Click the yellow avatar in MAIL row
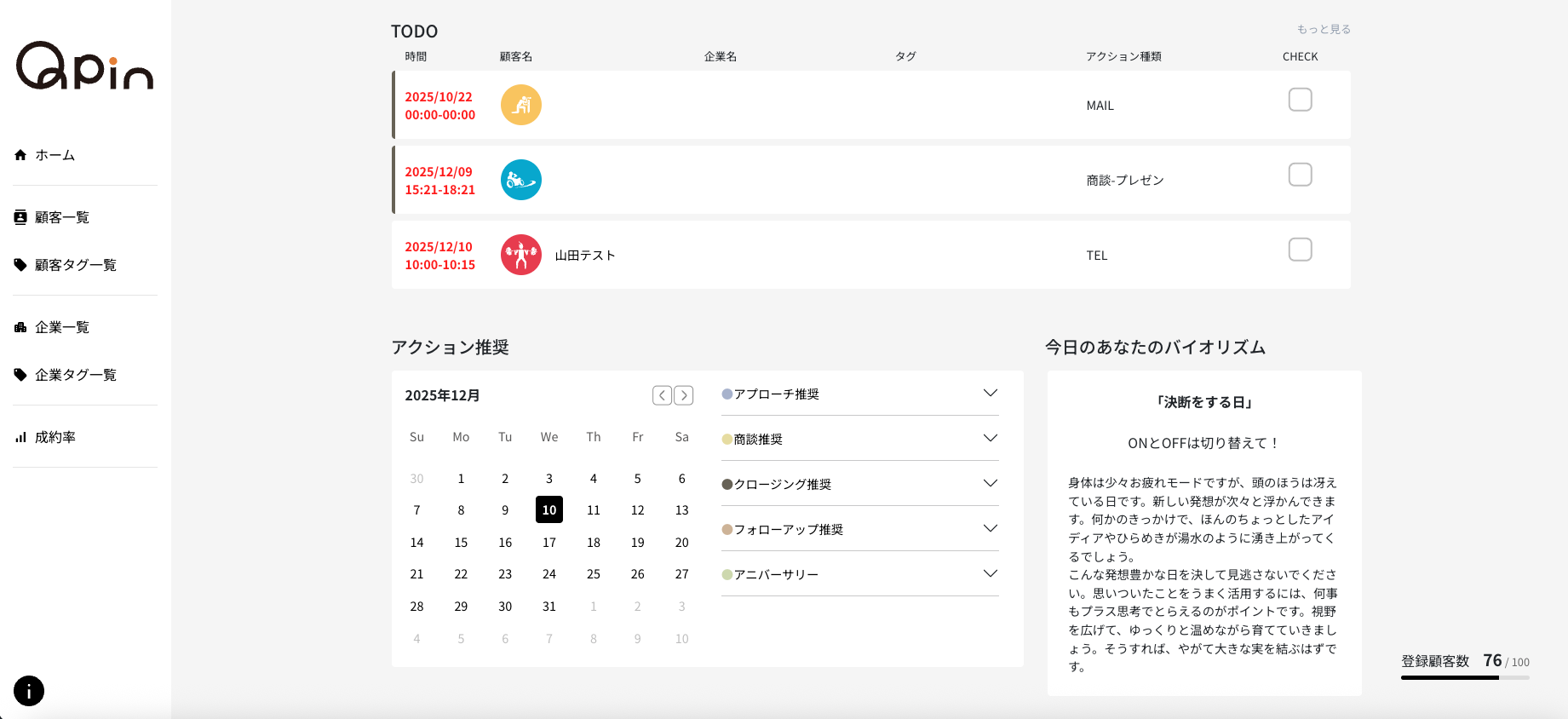This screenshot has height=719, width=1568. click(x=520, y=105)
